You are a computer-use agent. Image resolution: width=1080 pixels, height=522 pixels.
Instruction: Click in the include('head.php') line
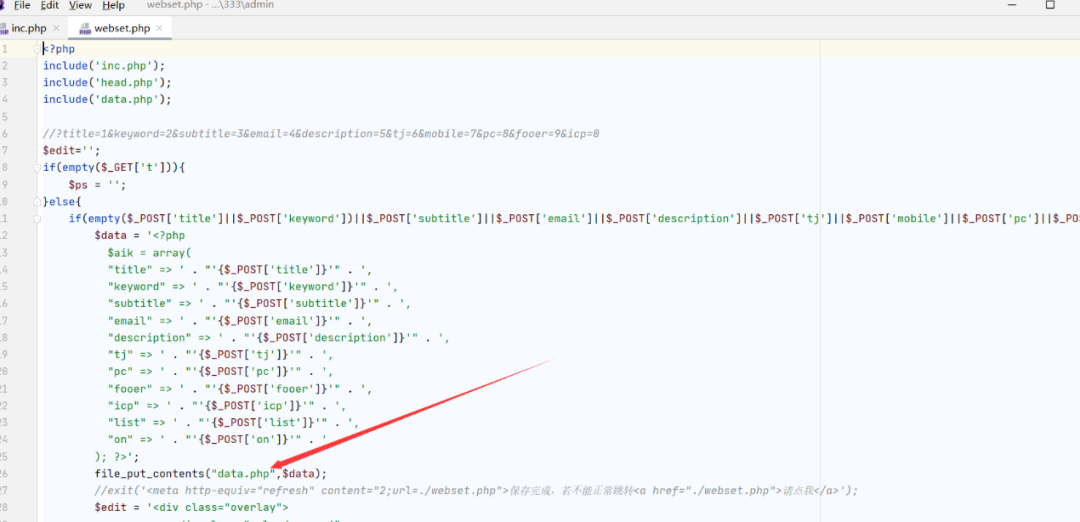tap(107, 83)
